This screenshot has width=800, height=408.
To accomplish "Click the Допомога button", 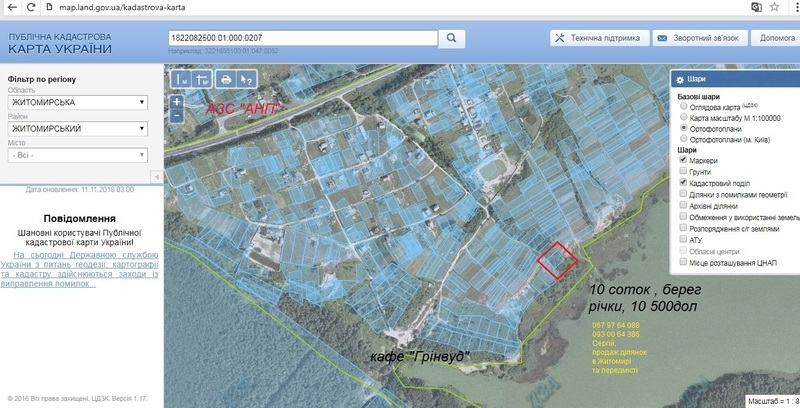I will pos(776,38).
